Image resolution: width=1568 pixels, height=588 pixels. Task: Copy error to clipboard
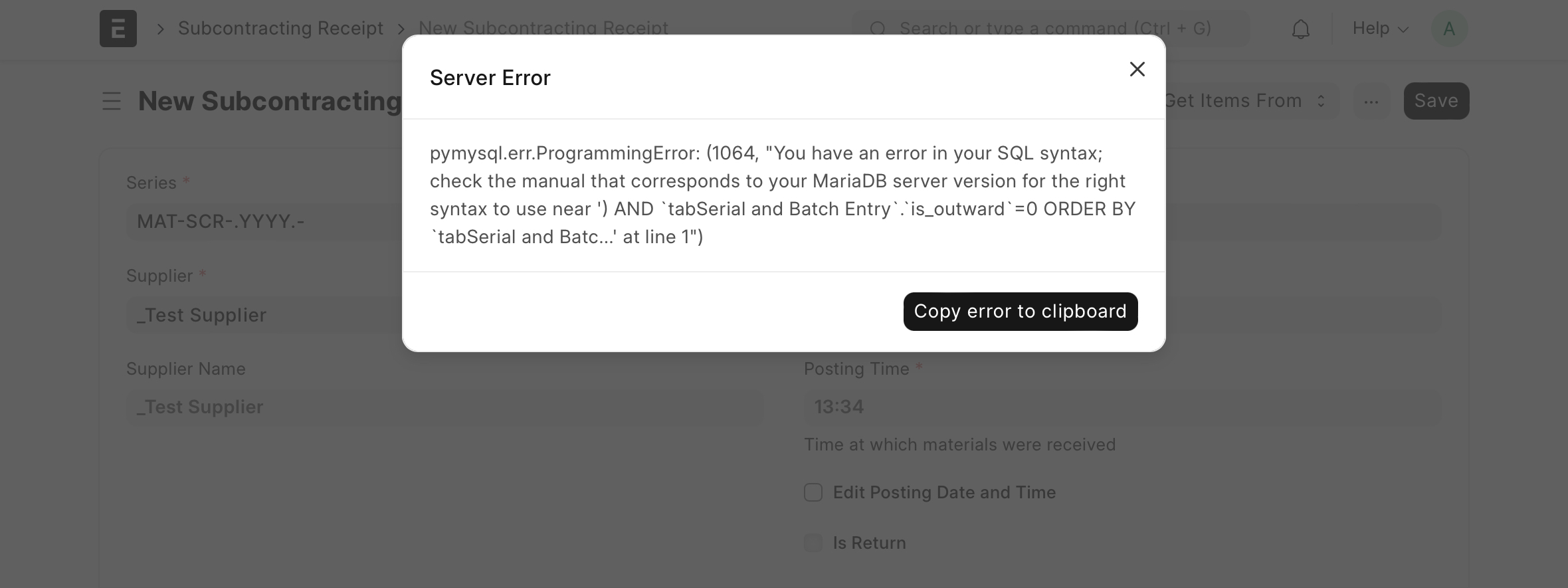click(x=1020, y=311)
